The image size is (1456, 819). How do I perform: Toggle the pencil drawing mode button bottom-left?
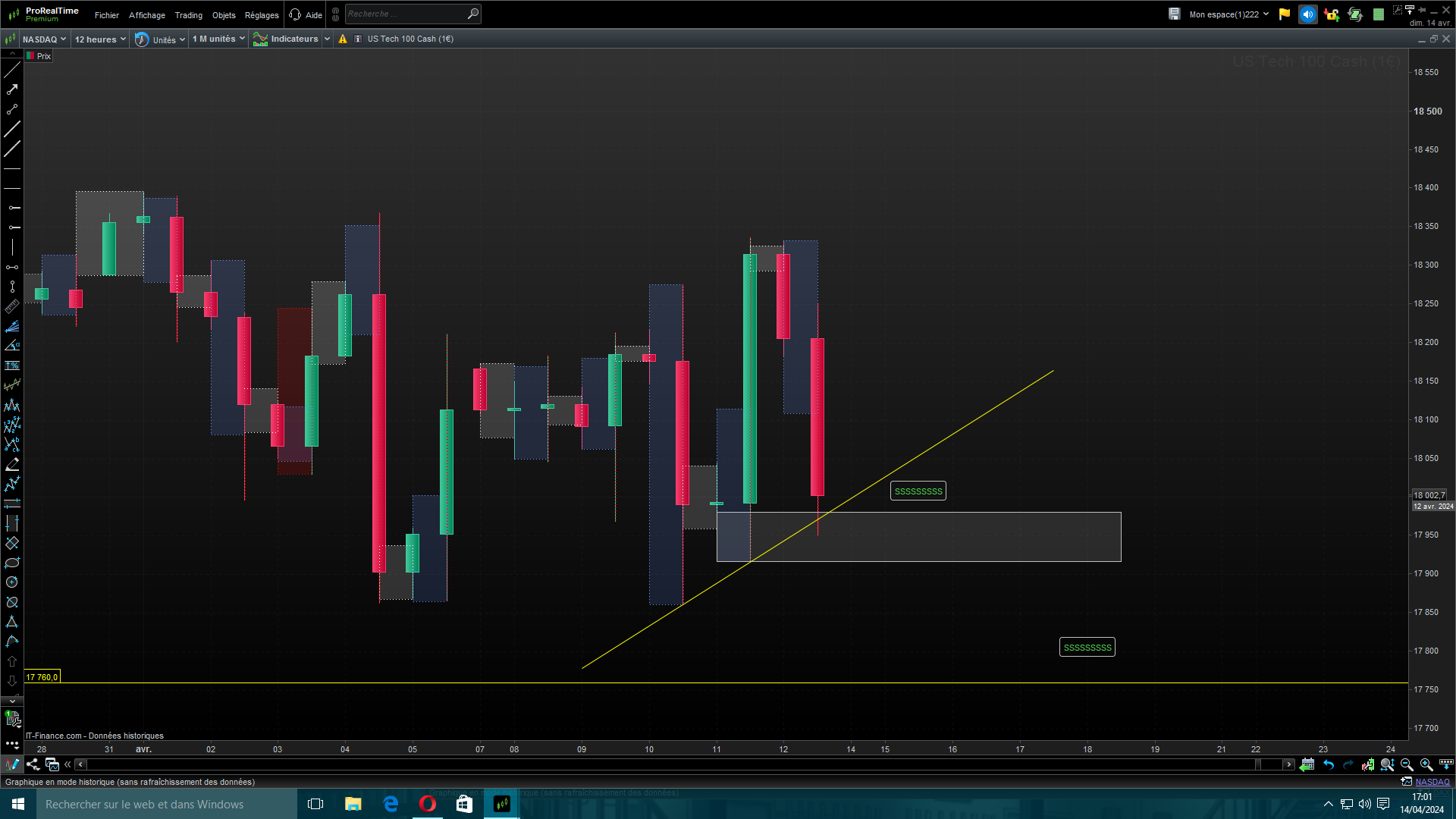(12, 764)
